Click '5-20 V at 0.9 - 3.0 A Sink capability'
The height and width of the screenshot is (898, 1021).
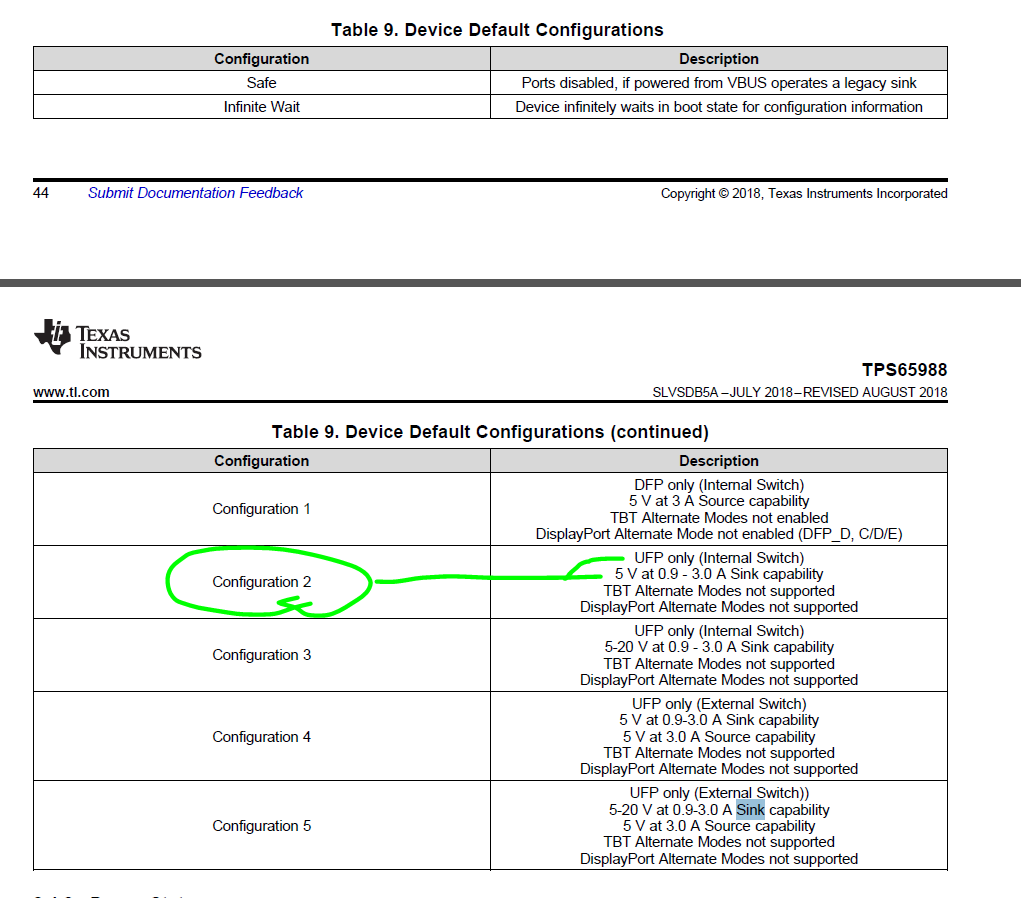coord(719,647)
